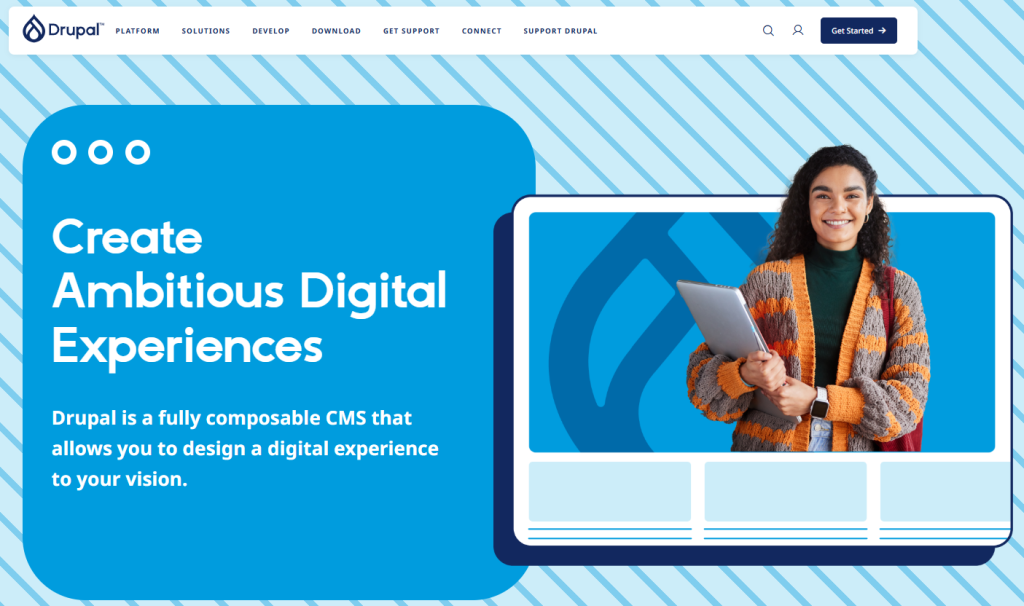Open the Download menu item

336,31
